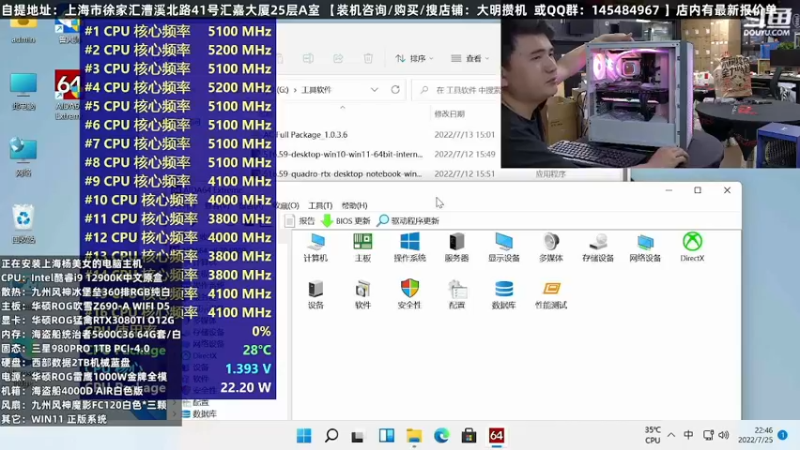This screenshot has height=450, width=800.
Task: Click the 中 input method indicator
Action: tap(688, 435)
